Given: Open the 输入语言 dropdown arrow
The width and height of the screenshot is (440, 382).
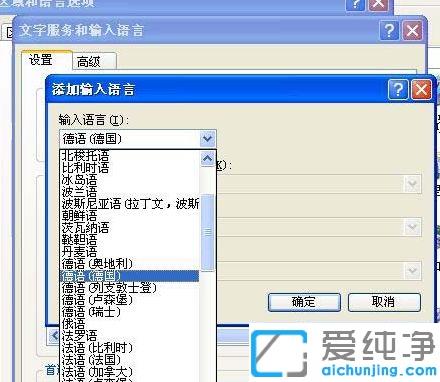Looking at the screenshot, I should click(x=208, y=139).
